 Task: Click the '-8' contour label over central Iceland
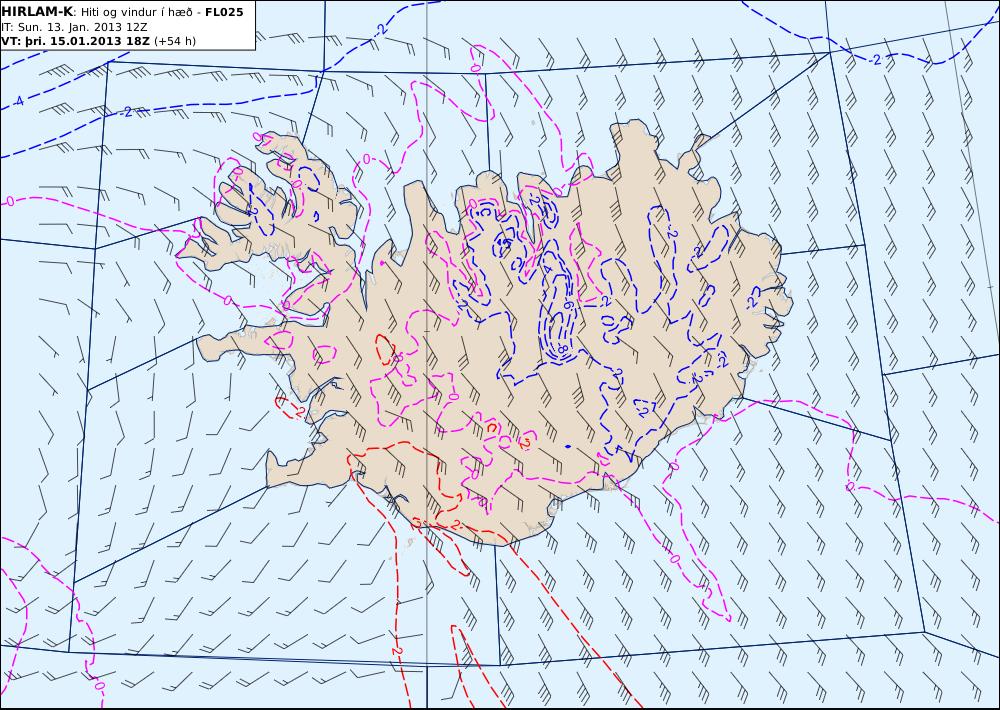pyautogui.click(x=562, y=349)
